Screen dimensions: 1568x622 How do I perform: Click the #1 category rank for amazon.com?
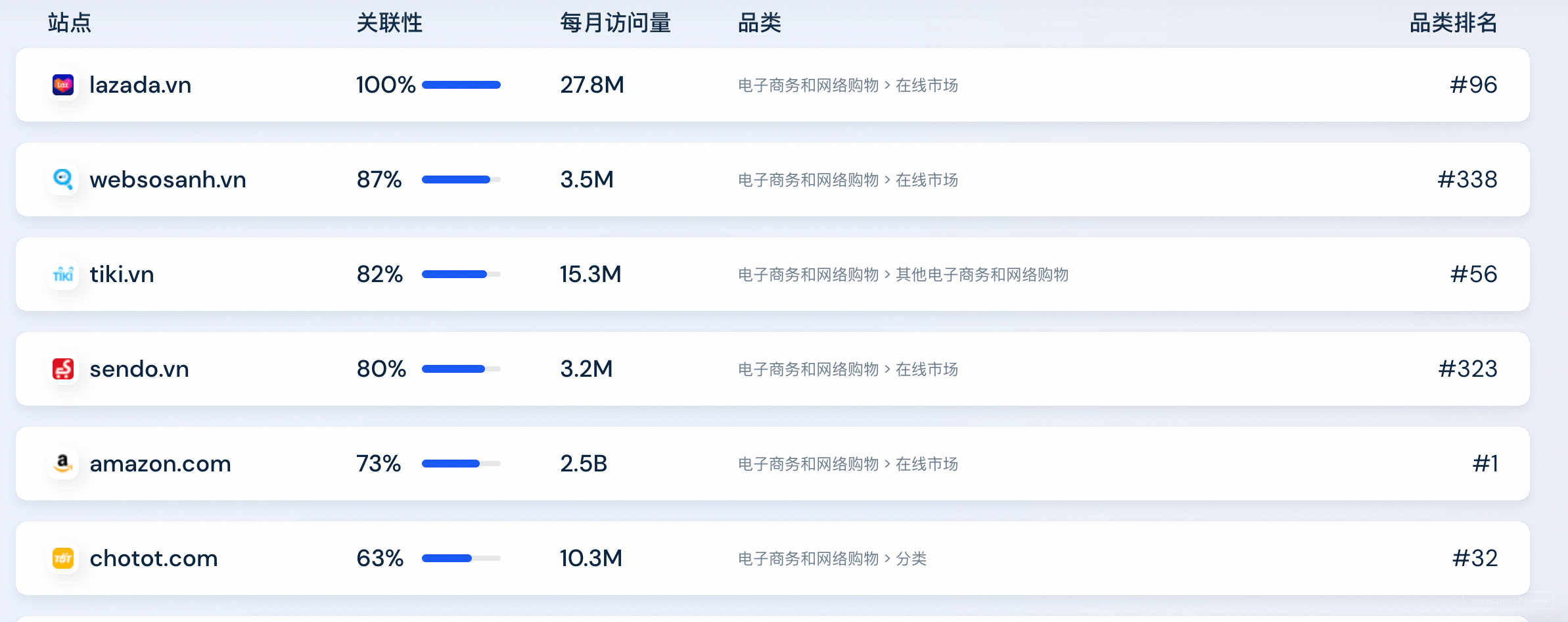[1485, 464]
